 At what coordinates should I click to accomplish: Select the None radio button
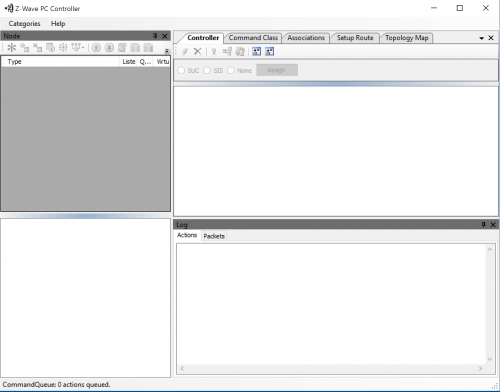click(231, 70)
